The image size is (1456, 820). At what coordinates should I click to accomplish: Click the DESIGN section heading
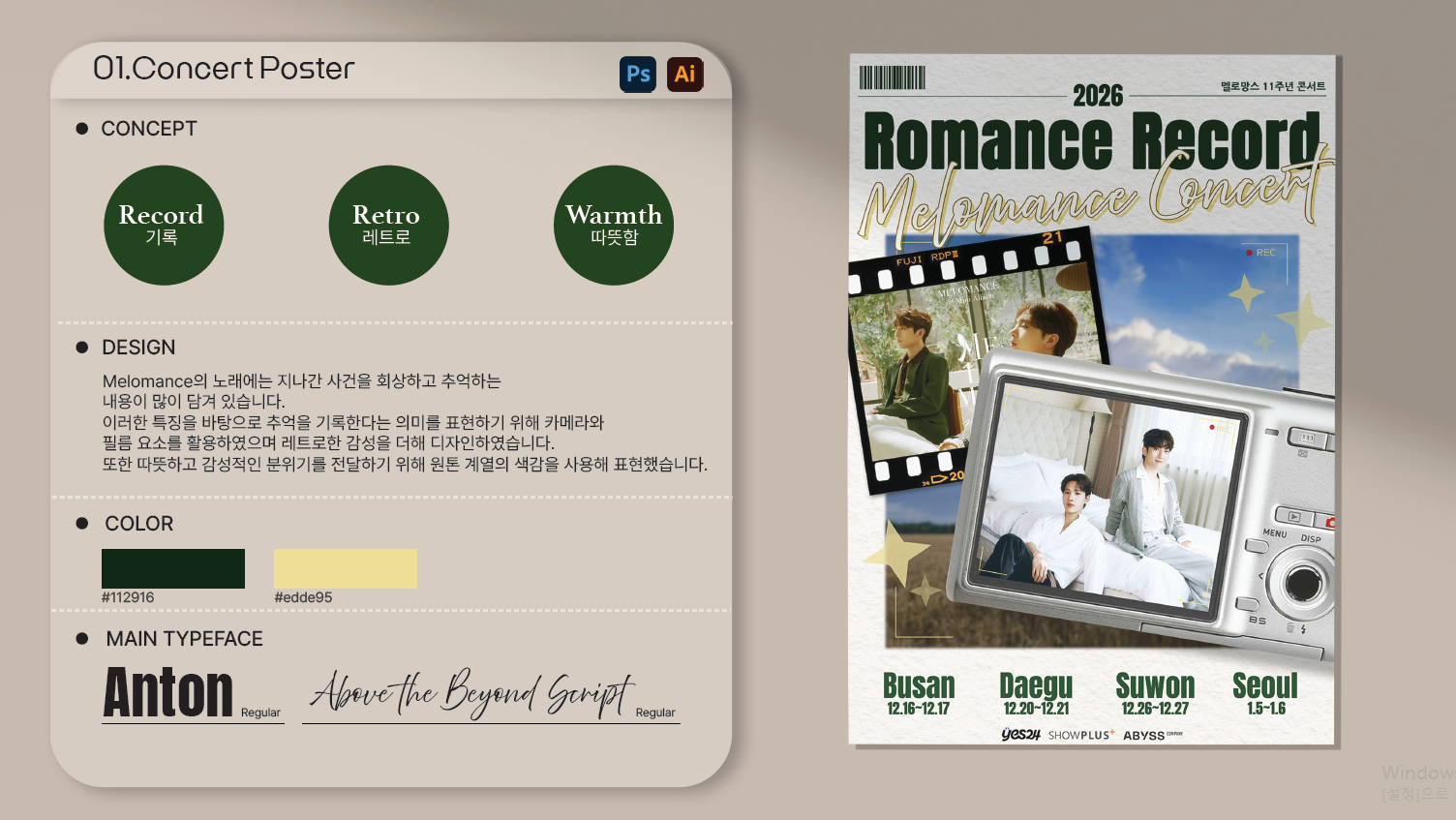[x=139, y=348]
